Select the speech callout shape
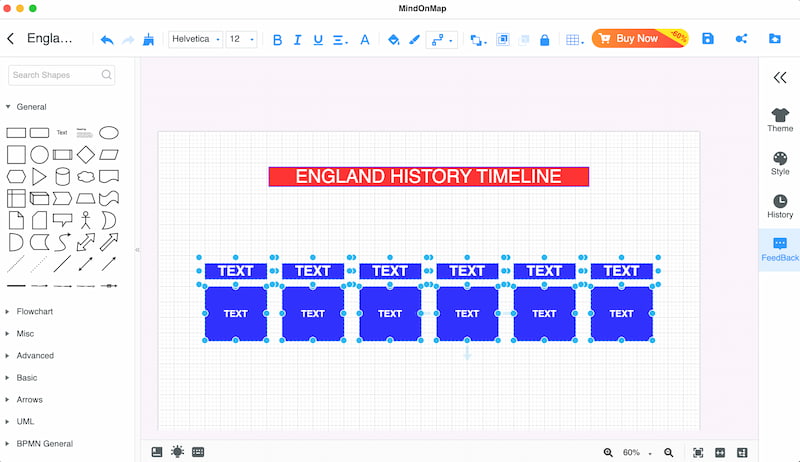 (62, 220)
